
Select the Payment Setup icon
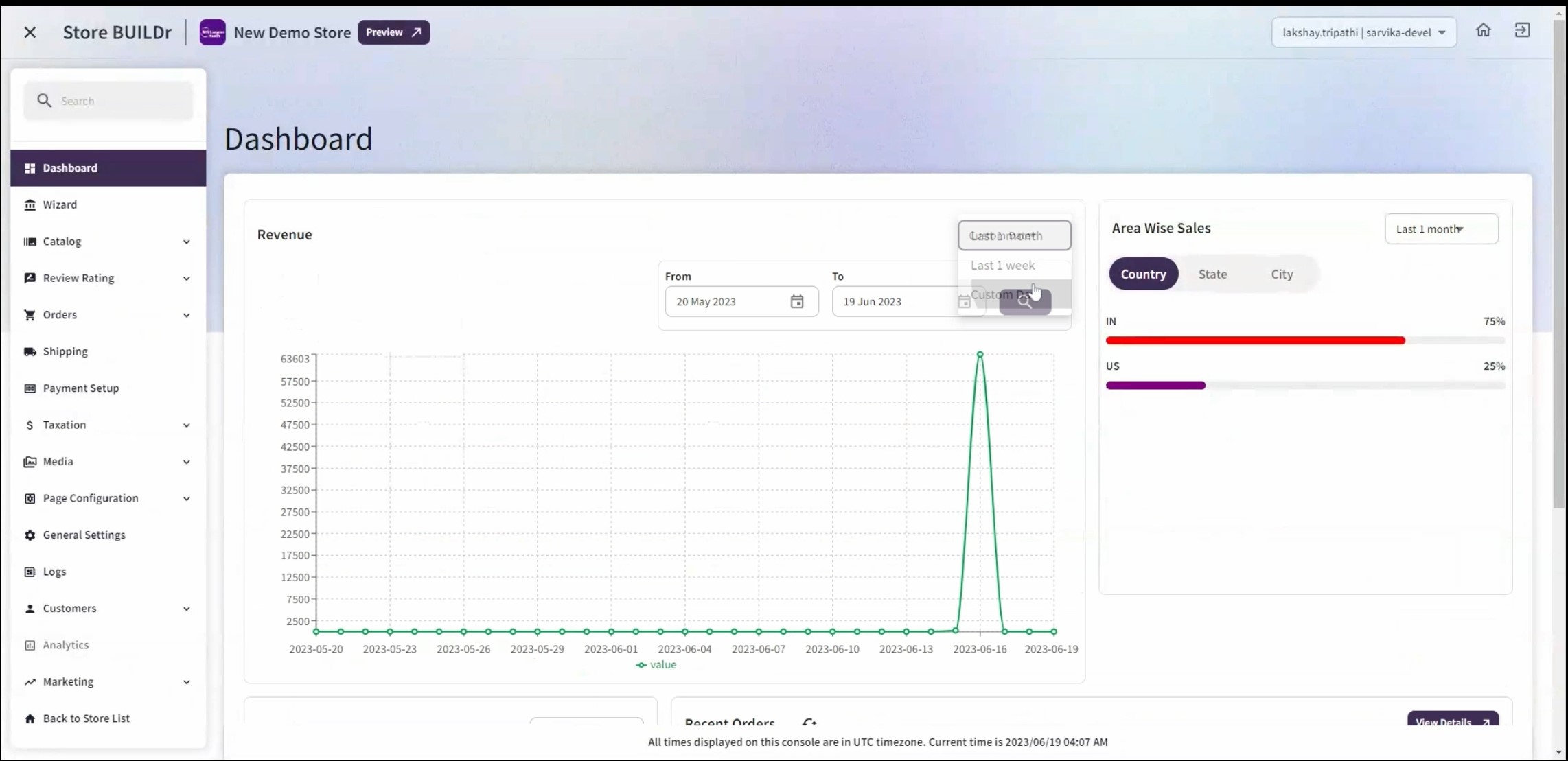30,388
